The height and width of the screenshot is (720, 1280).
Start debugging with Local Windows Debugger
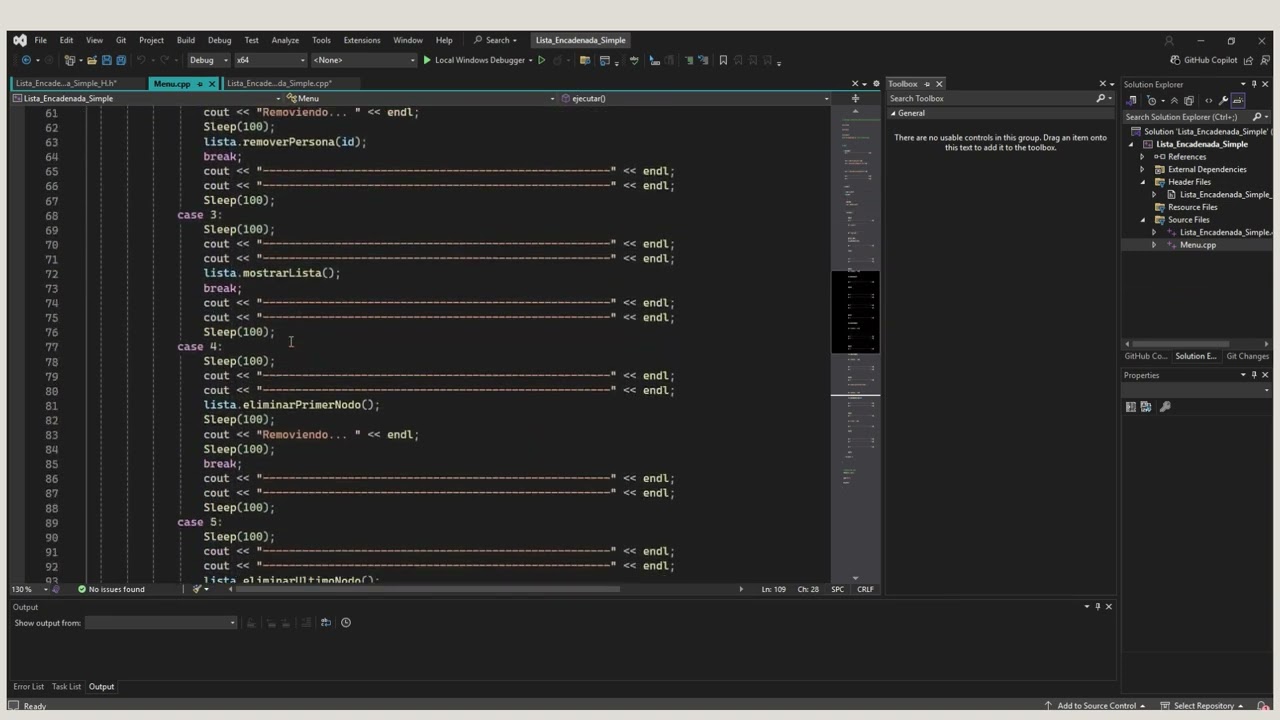(474, 60)
